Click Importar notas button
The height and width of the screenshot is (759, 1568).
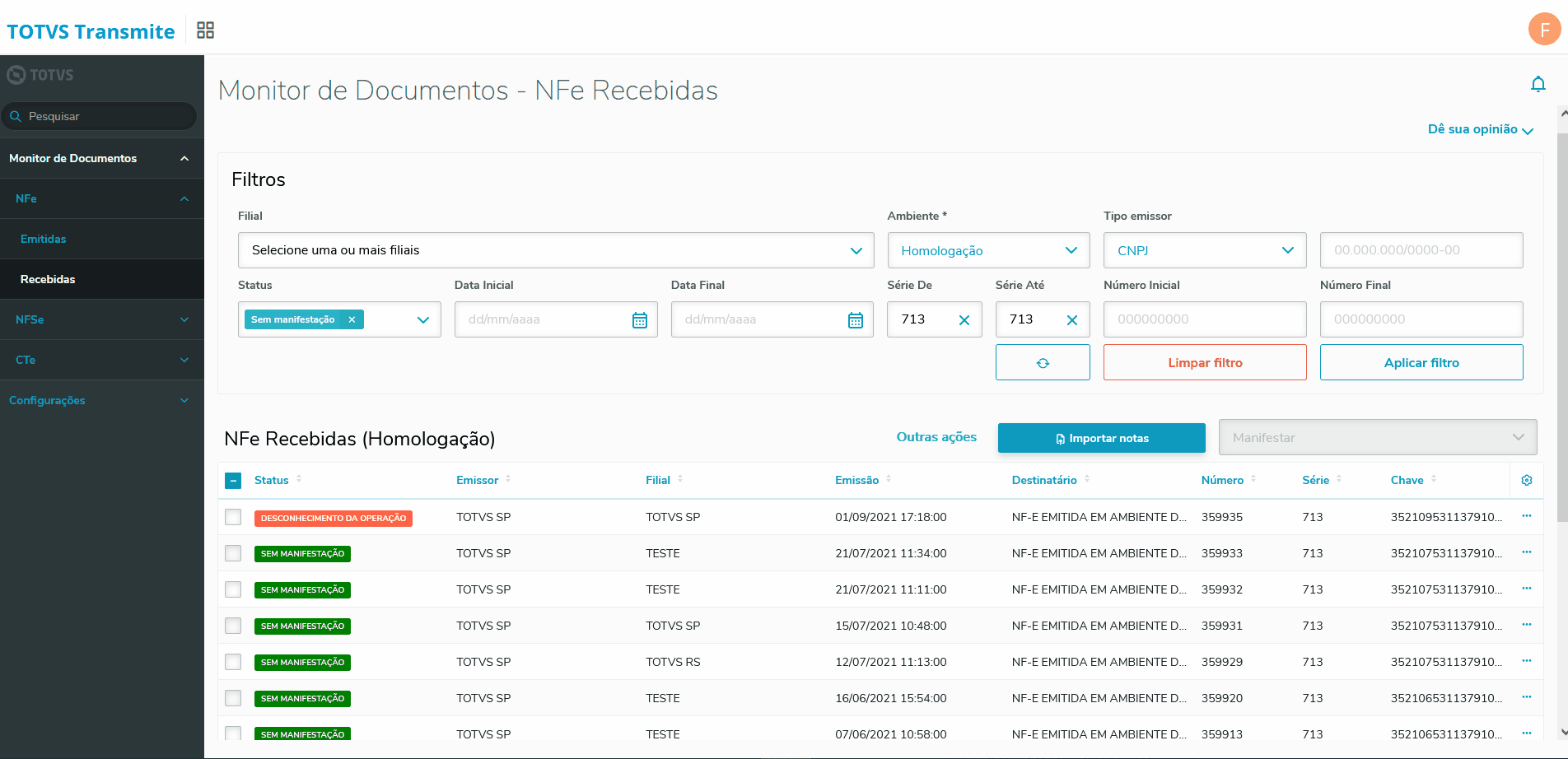(x=1101, y=438)
